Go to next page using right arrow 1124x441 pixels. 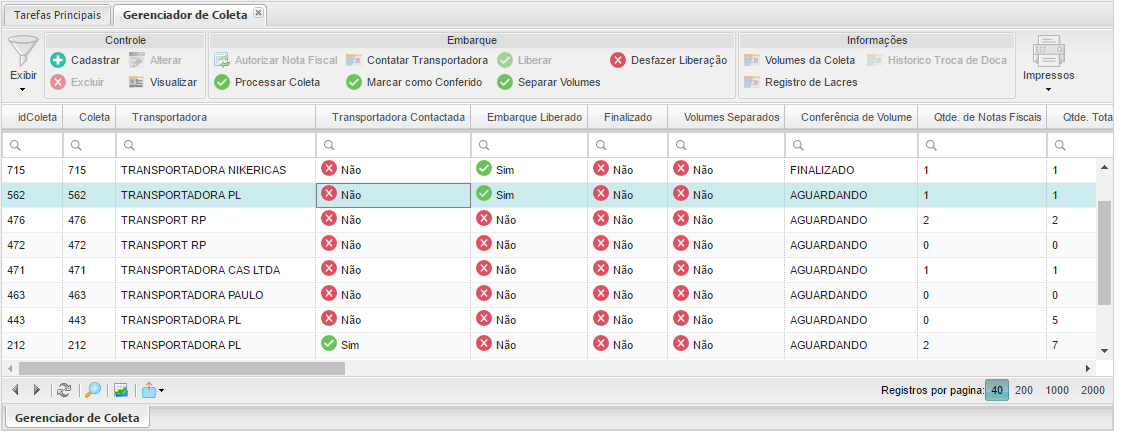[x=37, y=390]
